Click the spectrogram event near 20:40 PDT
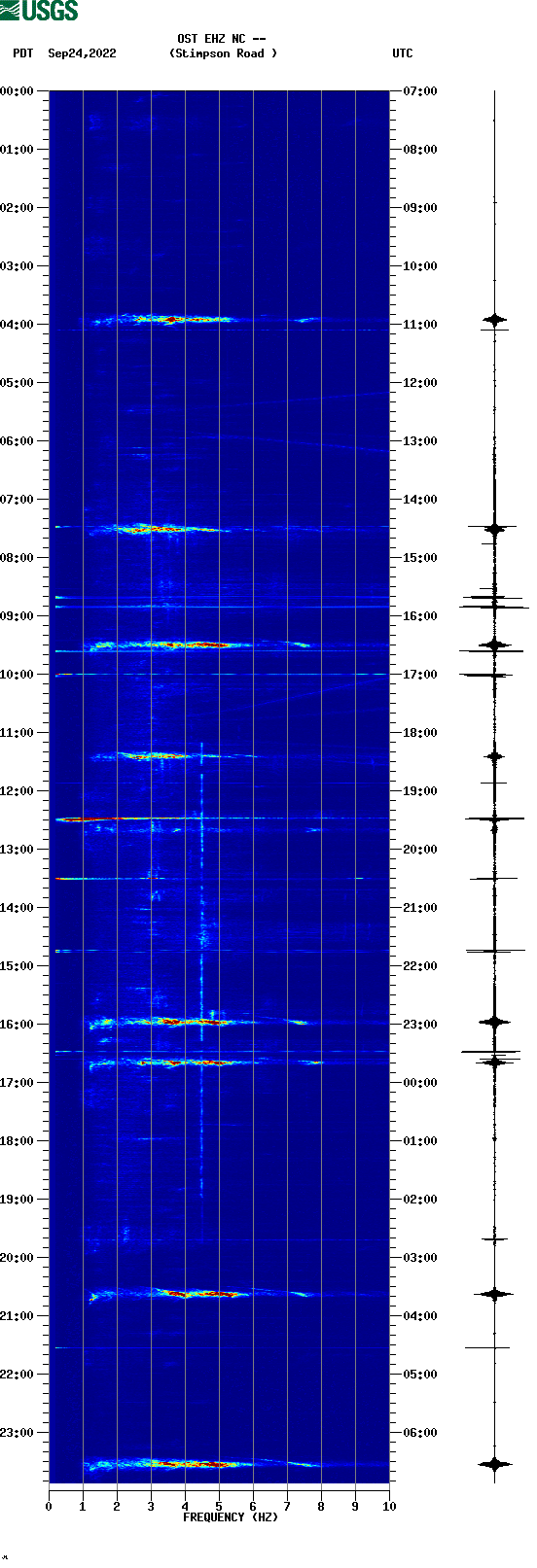This screenshot has width=537, height=1568. (199, 1293)
